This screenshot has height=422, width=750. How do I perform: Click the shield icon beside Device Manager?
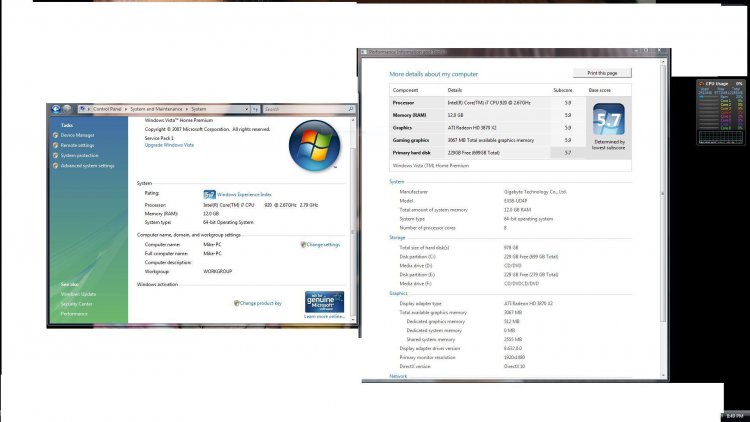(55, 135)
